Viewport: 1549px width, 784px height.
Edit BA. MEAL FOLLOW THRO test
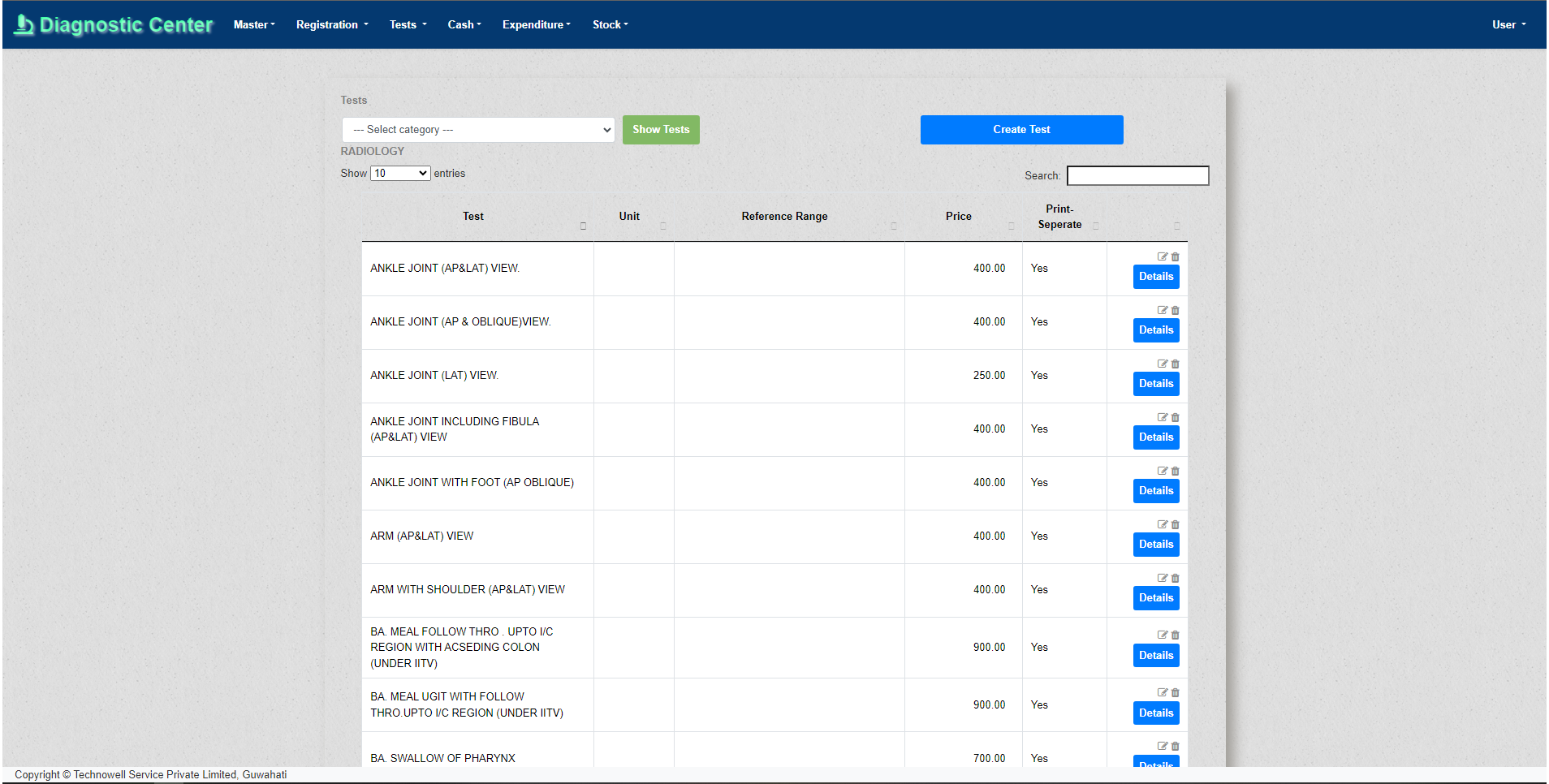[1163, 635]
